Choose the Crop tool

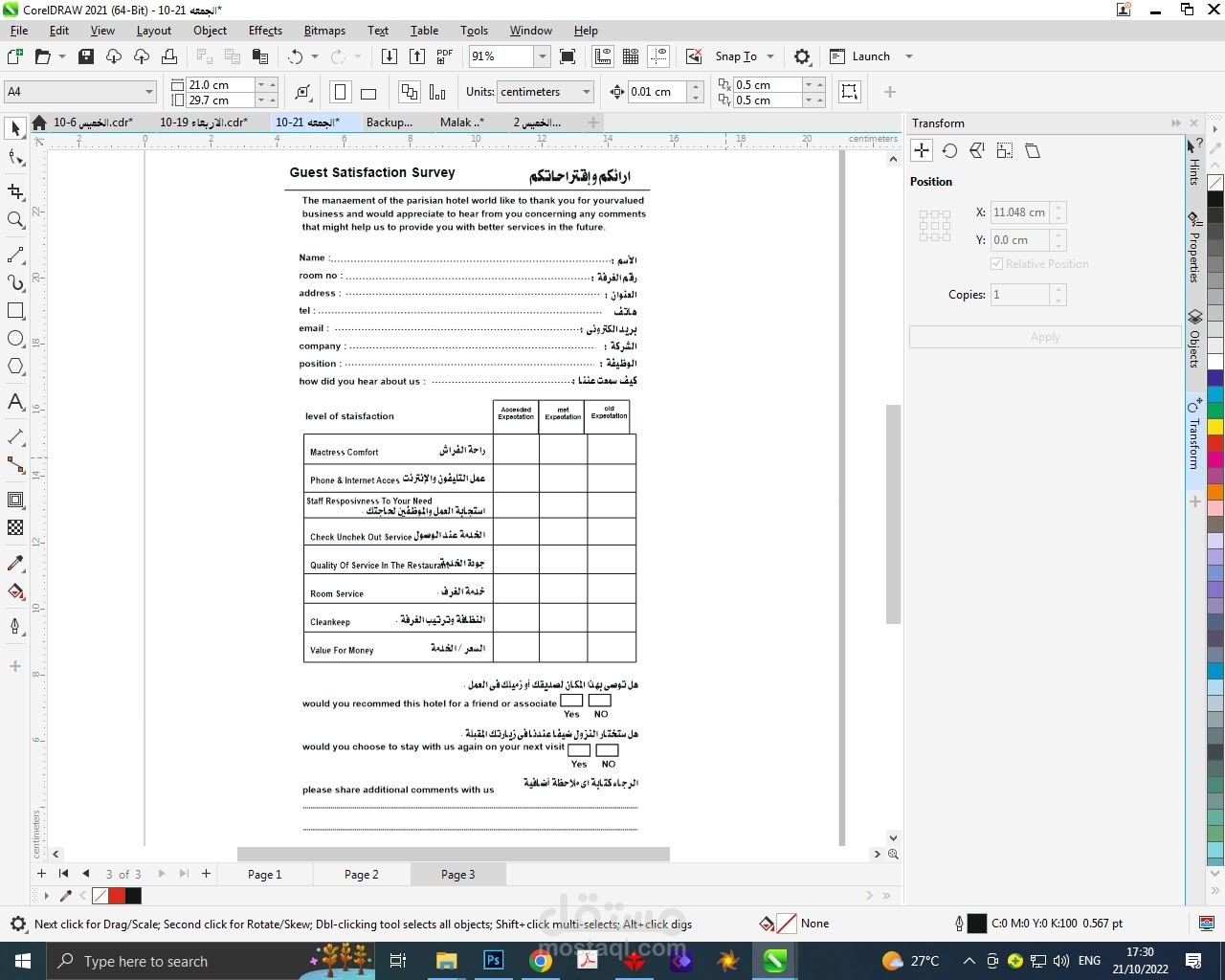click(x=15, y=191)
